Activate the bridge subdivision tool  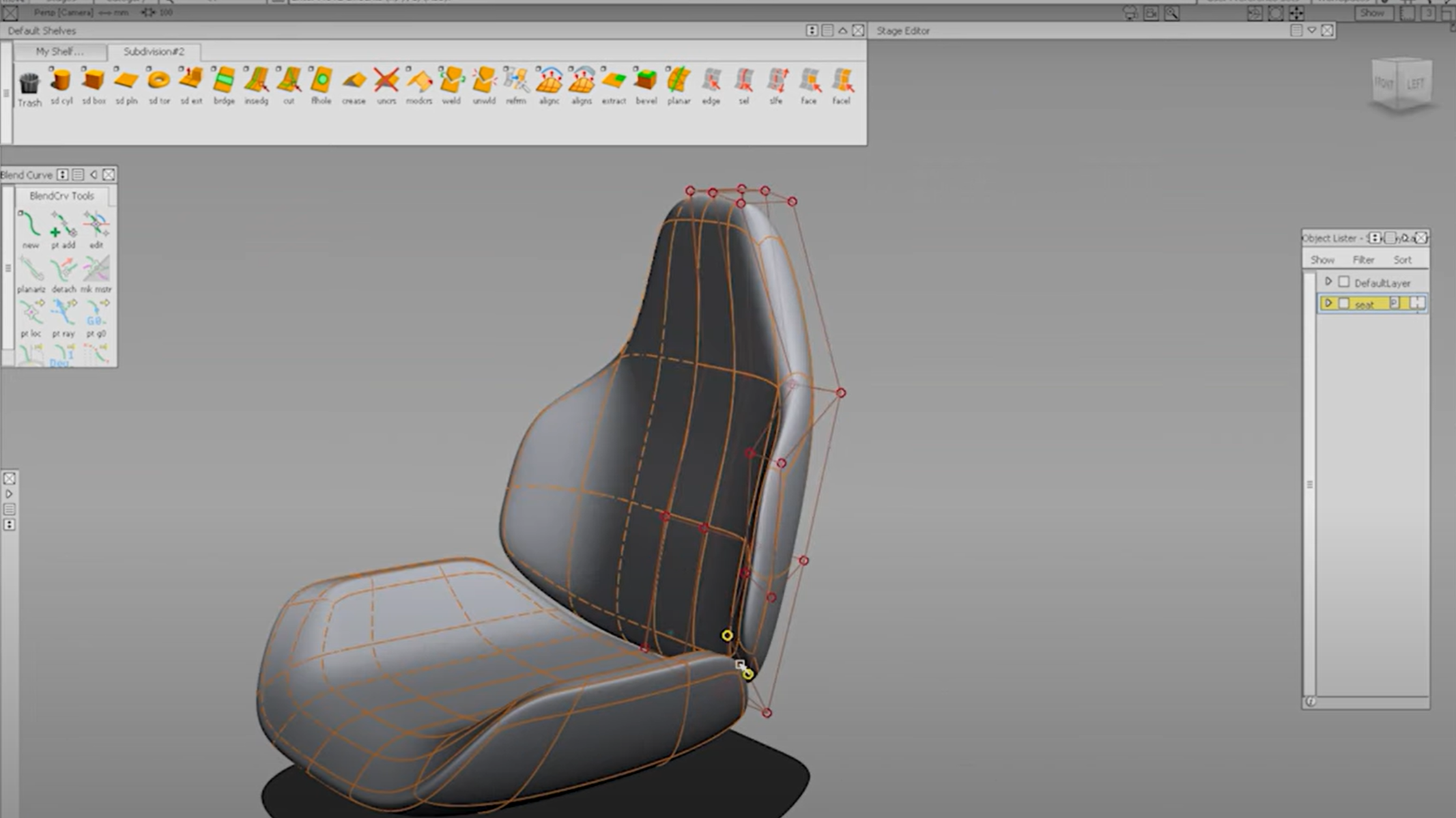(223, 83)
